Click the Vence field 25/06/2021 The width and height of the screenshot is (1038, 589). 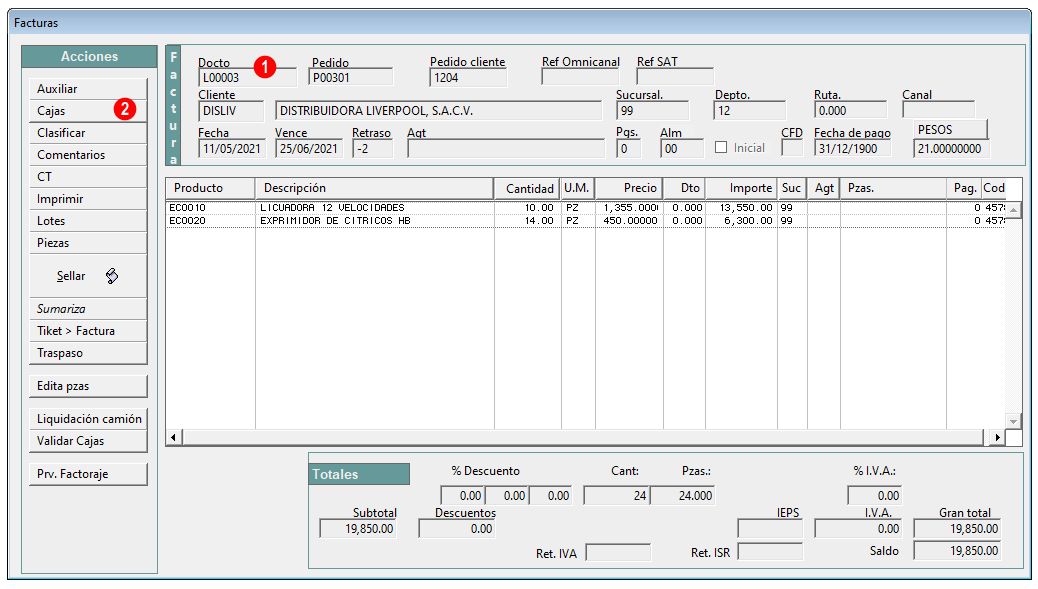309,148
